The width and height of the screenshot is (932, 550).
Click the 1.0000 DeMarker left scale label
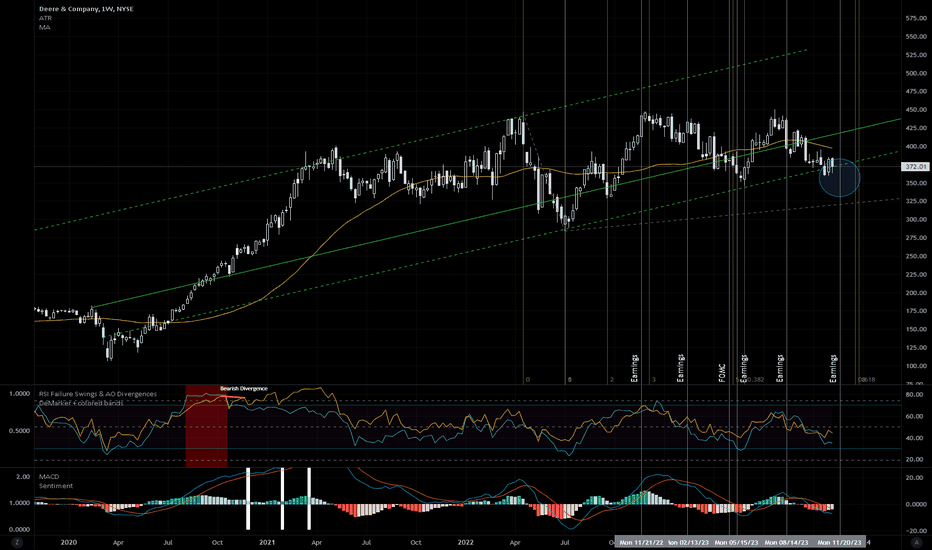click(20, 394)
